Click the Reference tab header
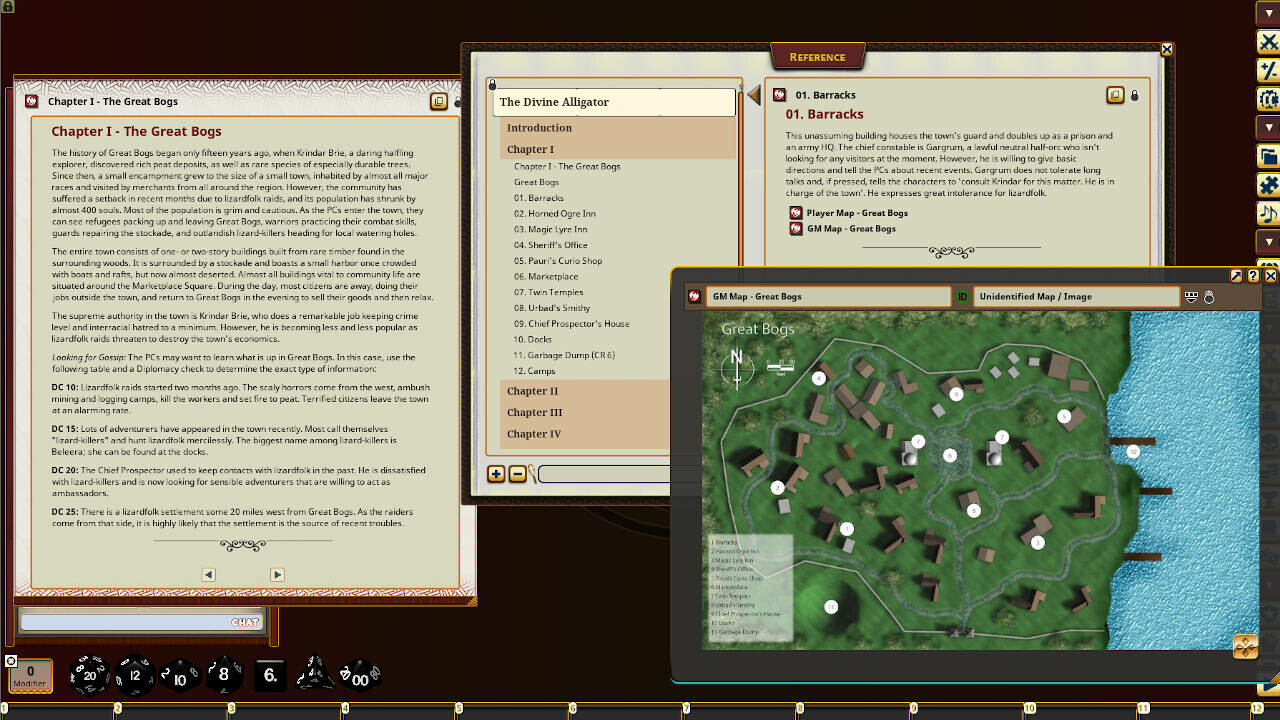 coord(817,57)
